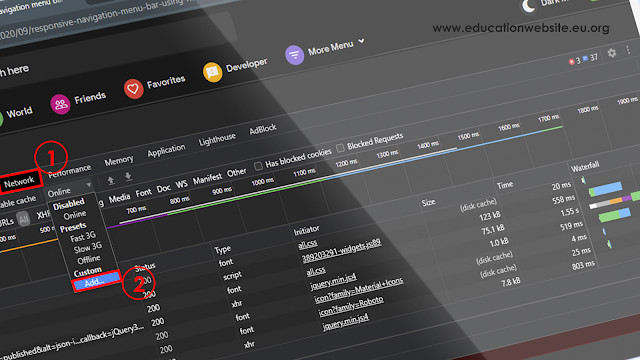The height and width of the screenshot is (360, 640).
Task: Click the Developer navigation link
Action: pos(247,65)
